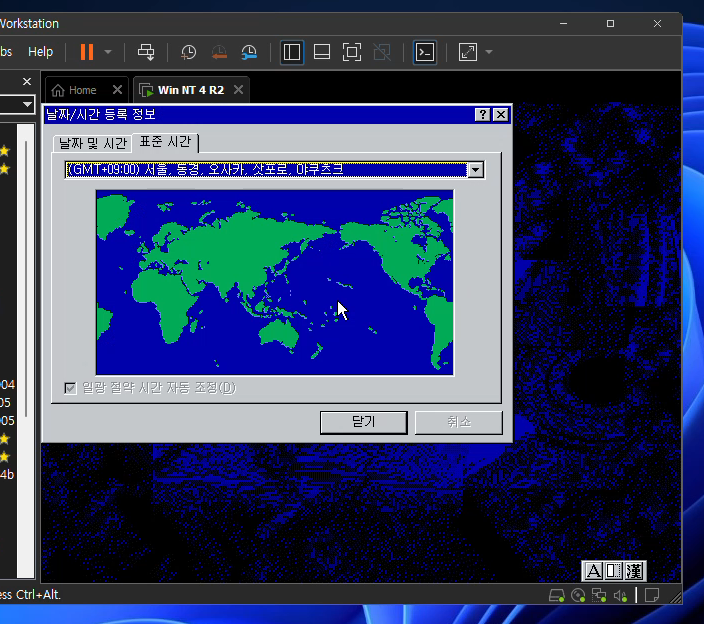Click the sound card status icon
The image size is (704, 624).
click(620, 596)
